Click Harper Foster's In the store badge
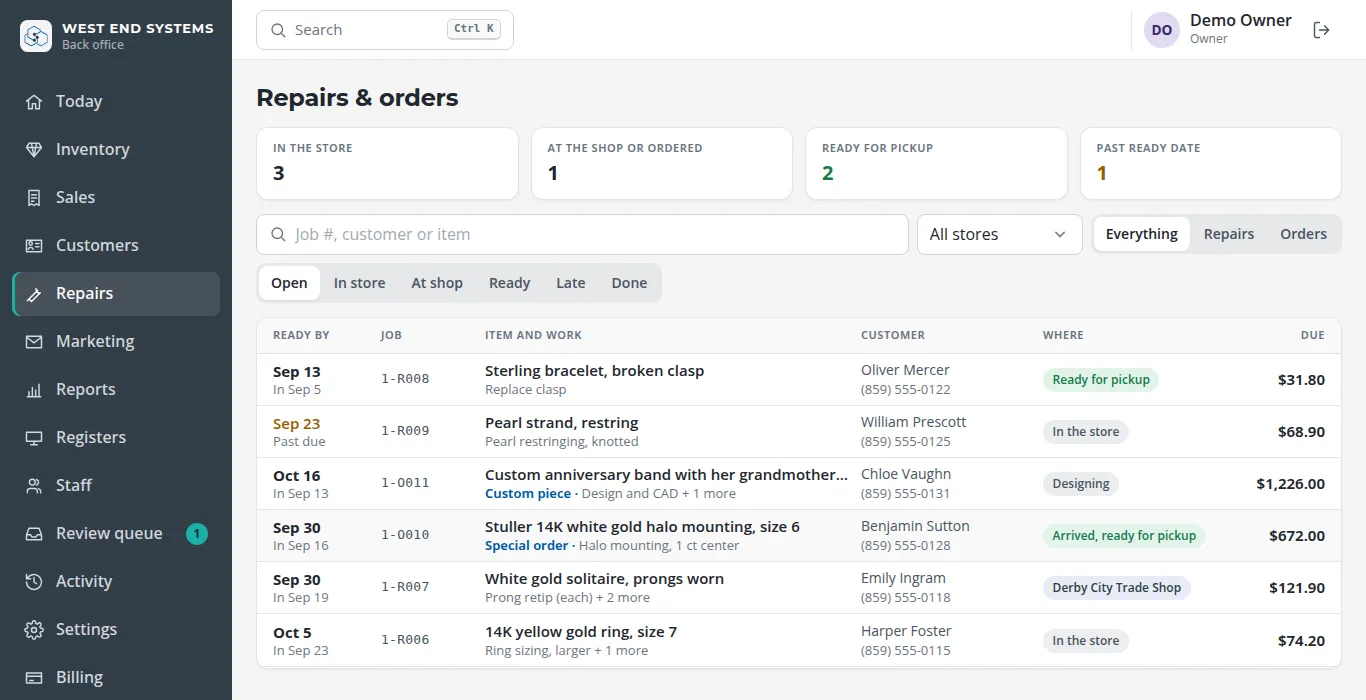 (x=1086, y=641)
